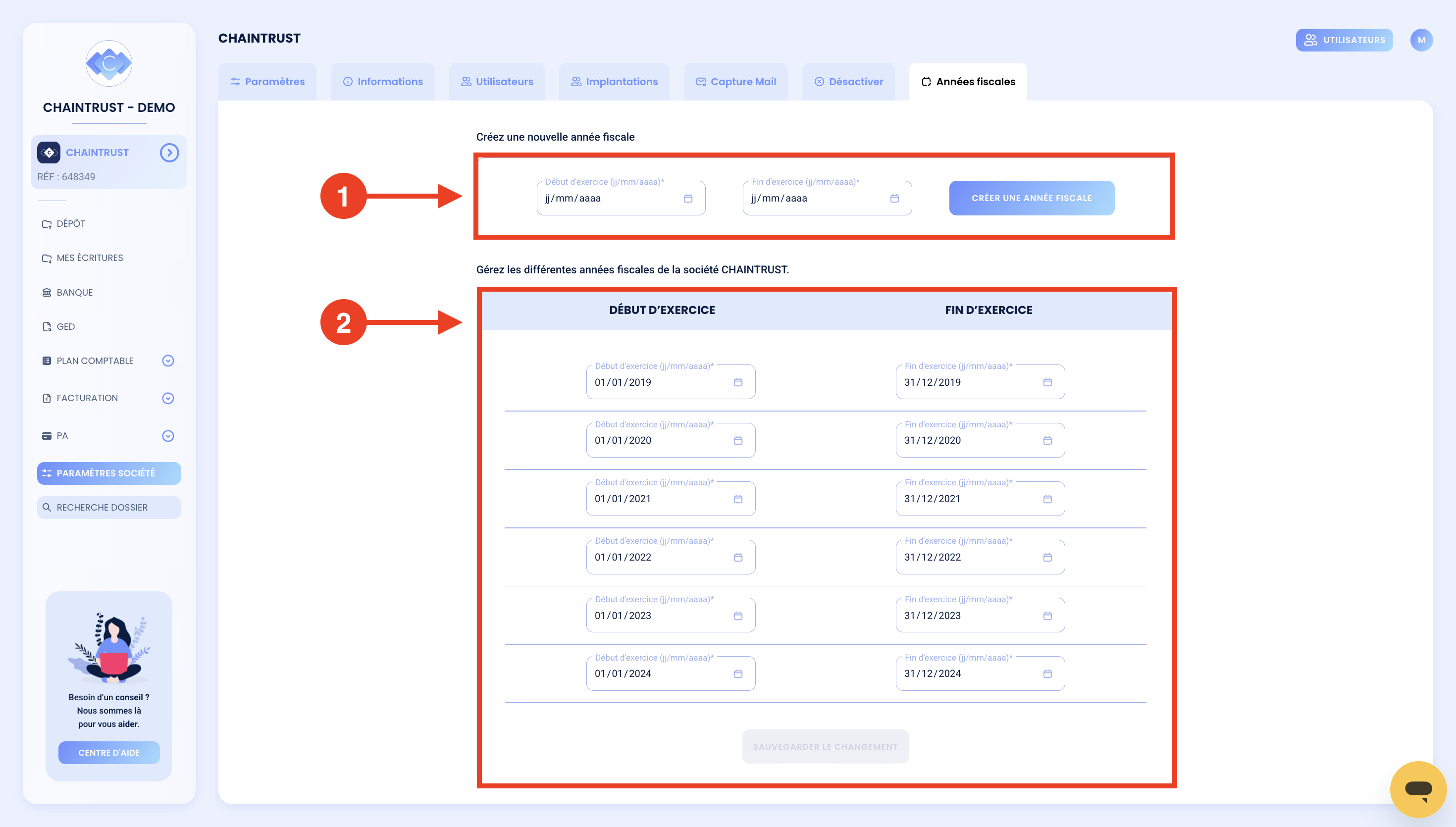Click RECHERCHE DOSSIER search field
The height and width of the screenshot is (827, 1456).
109,507
